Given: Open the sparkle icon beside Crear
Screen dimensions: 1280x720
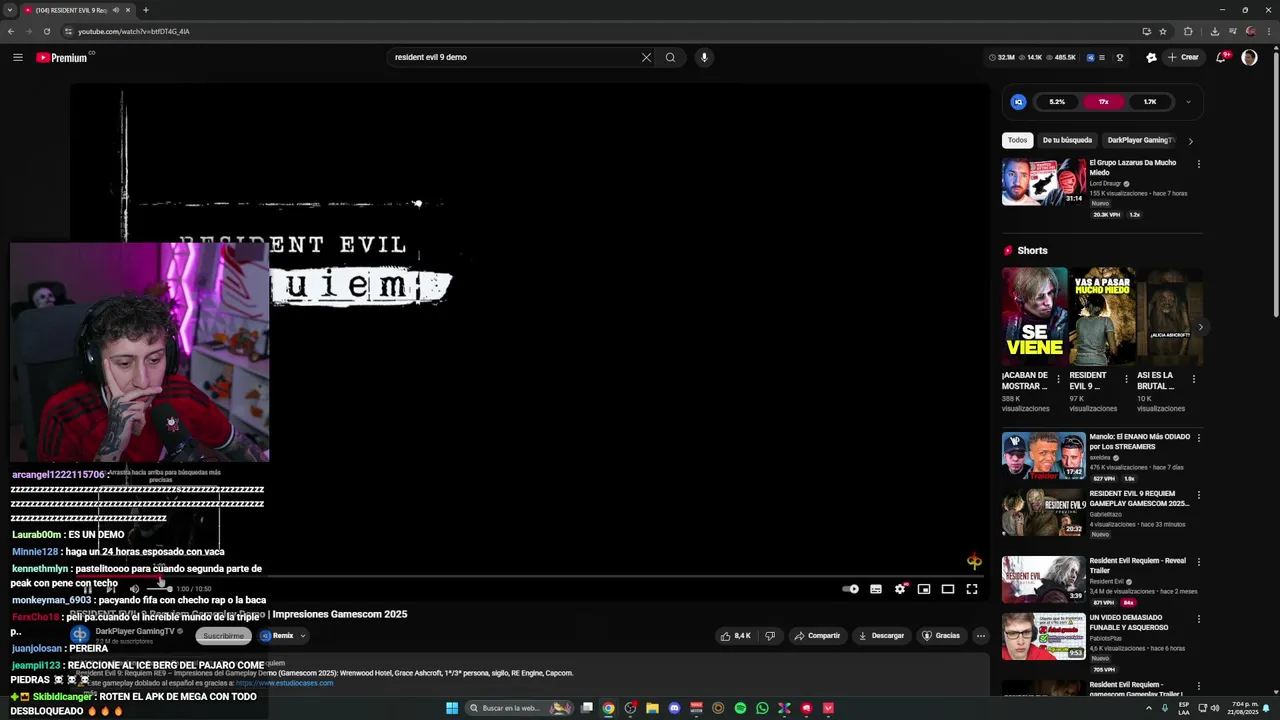Looking at the screenshot, I should (1151, 57).
